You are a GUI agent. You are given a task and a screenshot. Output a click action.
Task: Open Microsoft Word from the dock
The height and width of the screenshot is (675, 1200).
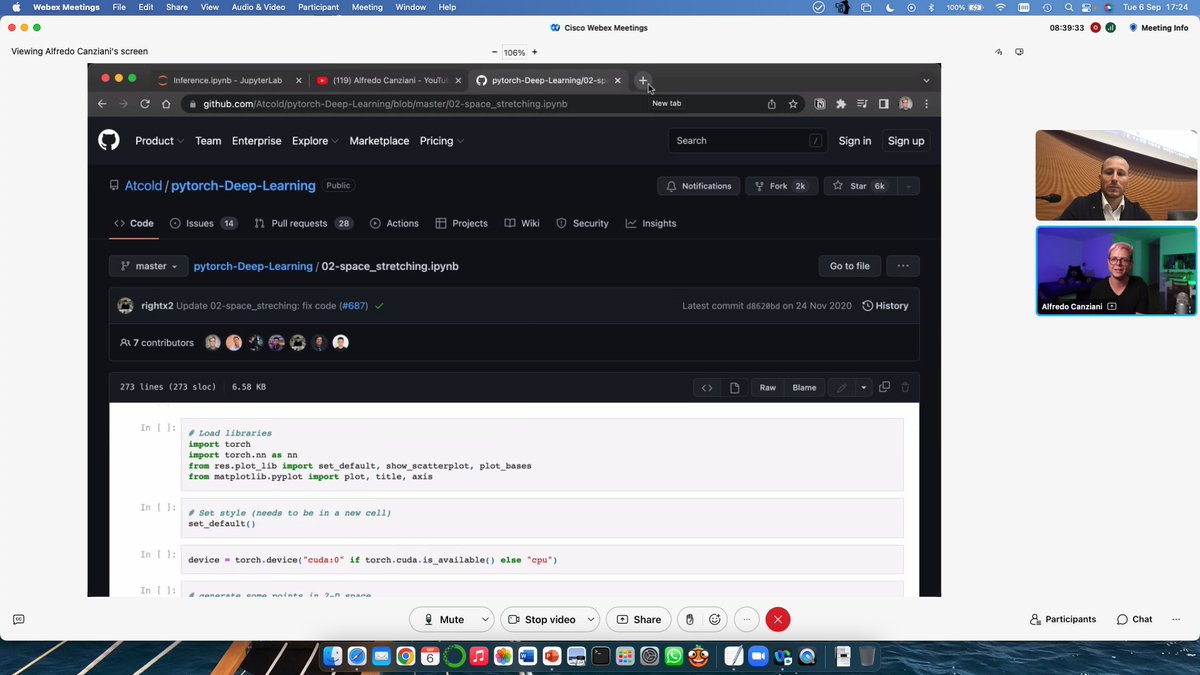pyautogui.click(x=527, y=657)
